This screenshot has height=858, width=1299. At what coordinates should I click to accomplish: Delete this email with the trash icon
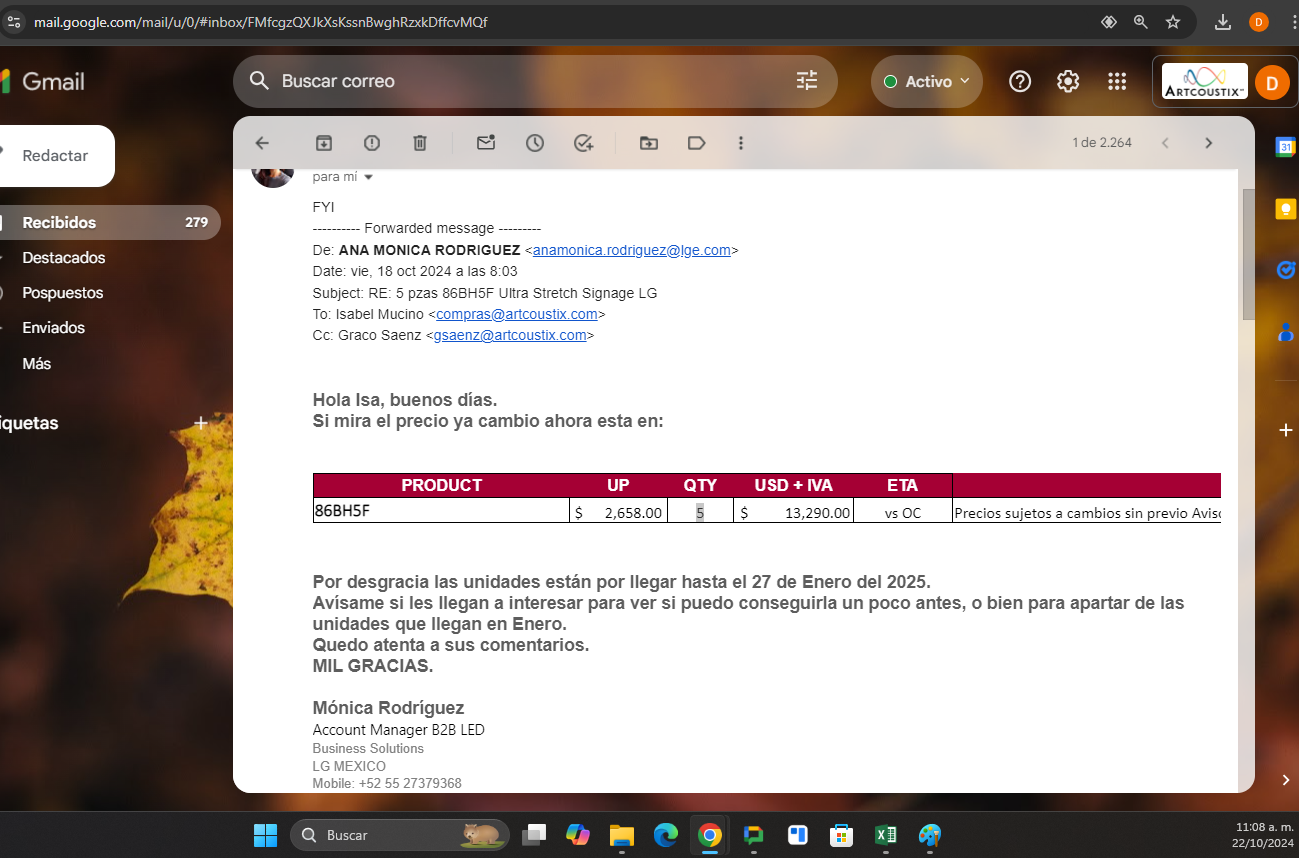click(420, 143)
